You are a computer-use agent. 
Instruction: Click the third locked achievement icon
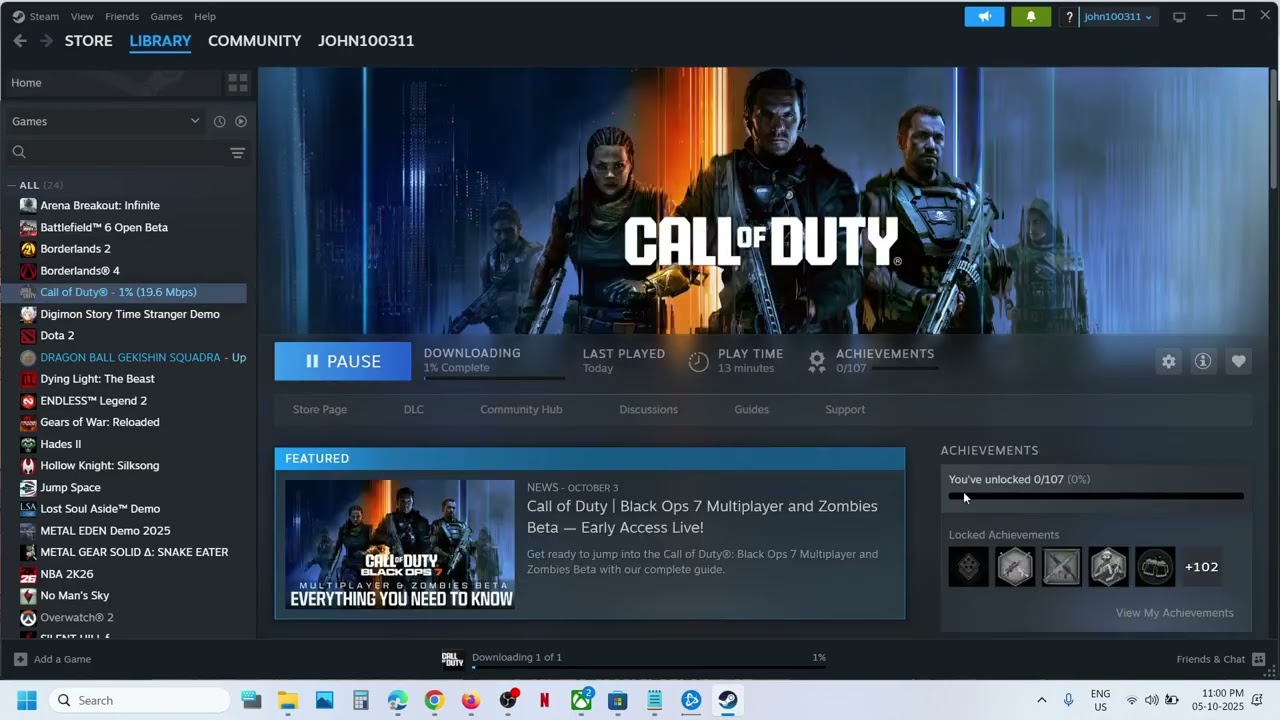point(1062,567)
